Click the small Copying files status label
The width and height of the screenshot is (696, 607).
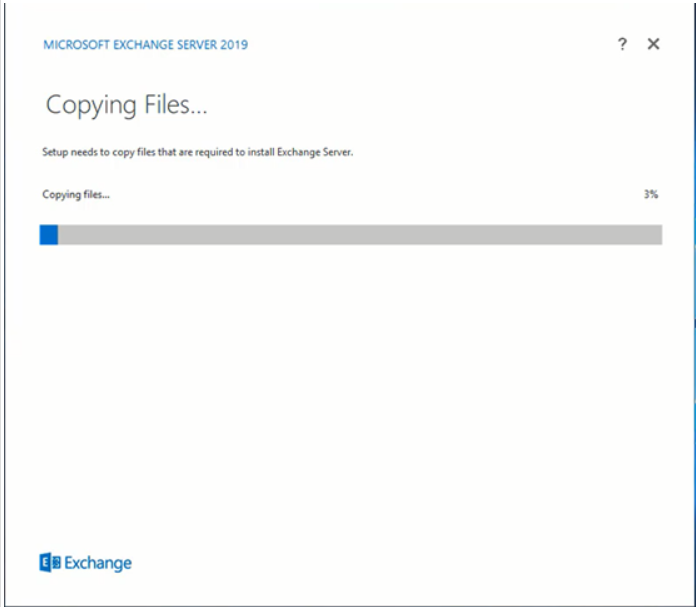(76, 194)
